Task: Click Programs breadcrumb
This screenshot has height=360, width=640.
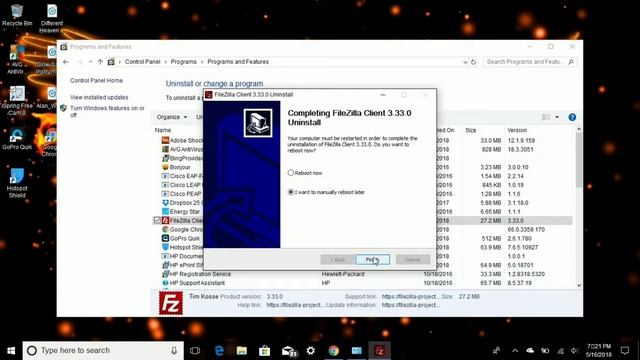Action: (x=183, y=62)
